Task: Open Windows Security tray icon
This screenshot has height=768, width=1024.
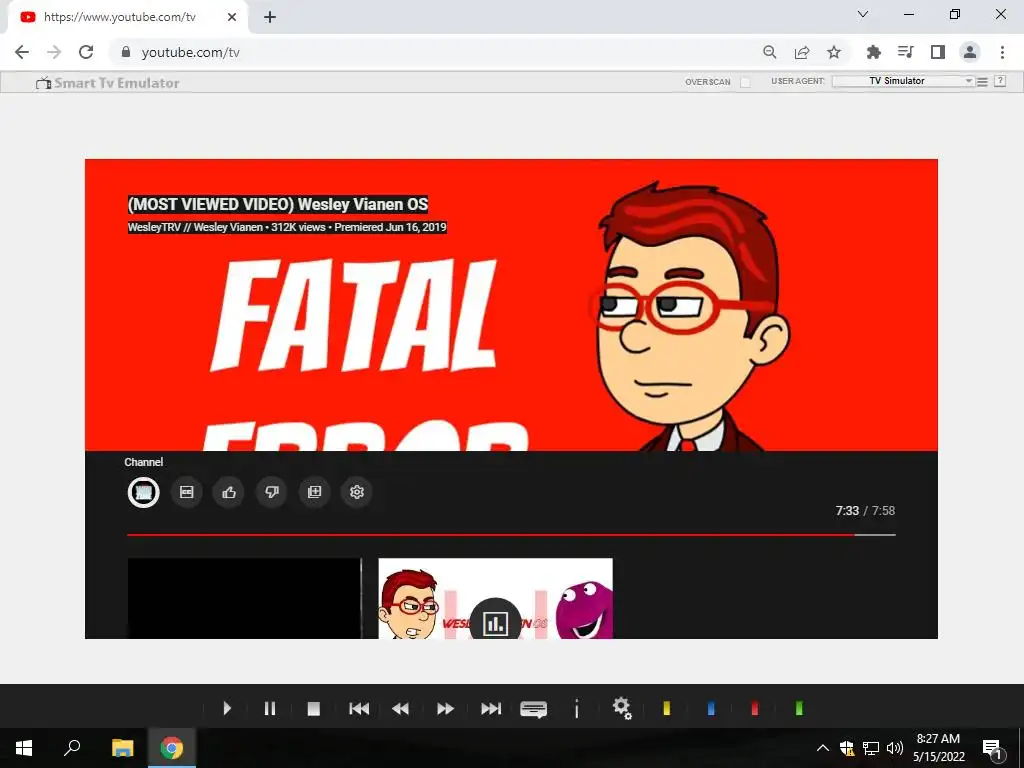Action: click(846, 748)
